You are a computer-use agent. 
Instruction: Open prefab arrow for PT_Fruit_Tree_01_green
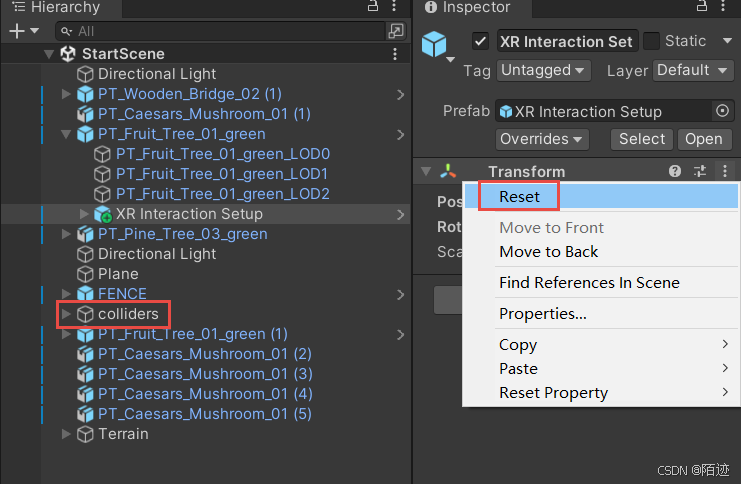[400, 135]
